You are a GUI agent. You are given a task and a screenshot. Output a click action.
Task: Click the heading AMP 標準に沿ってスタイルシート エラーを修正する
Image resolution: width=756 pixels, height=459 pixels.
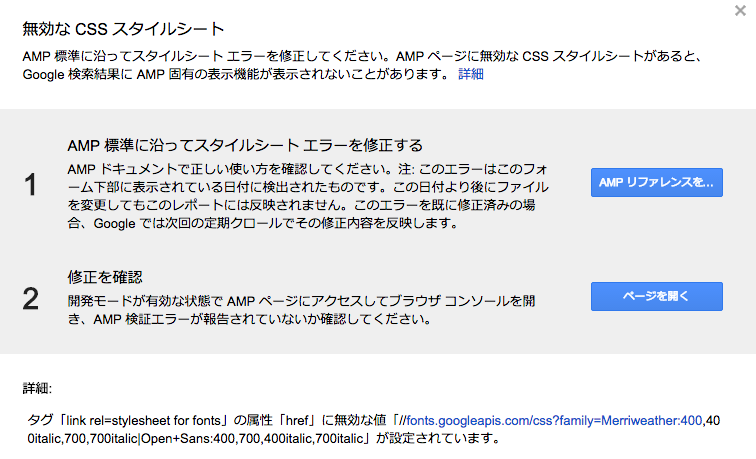244,145
